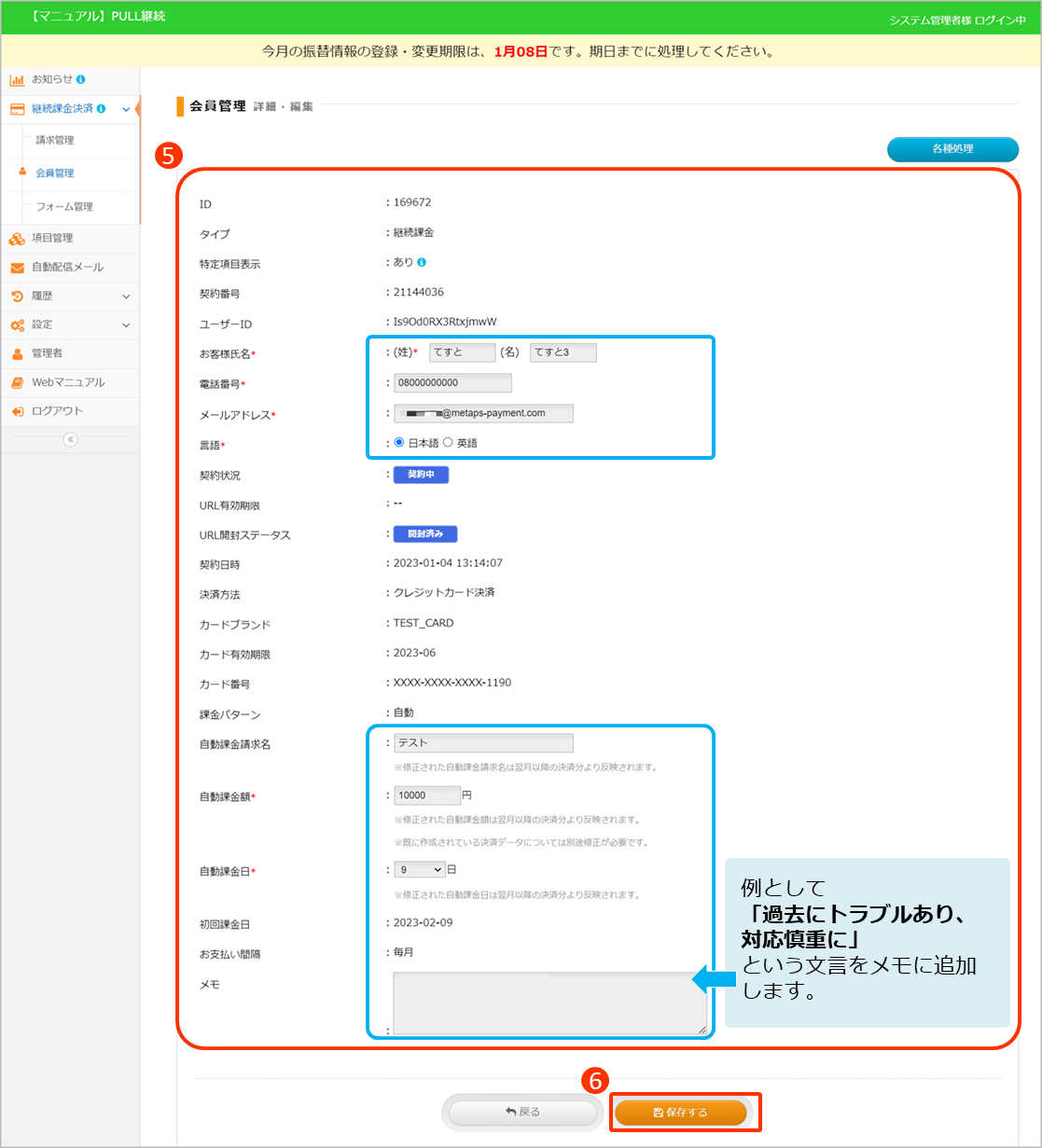Click the 保存する save button
Screen dimensions: 1042x1148
tap(681, 1113)
